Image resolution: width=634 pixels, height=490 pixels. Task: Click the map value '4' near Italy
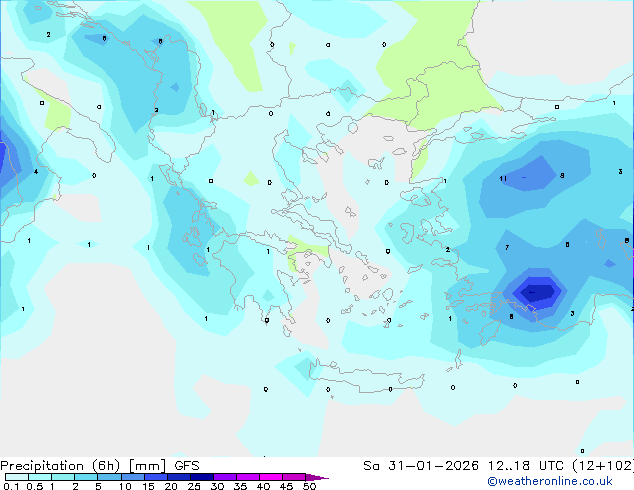pyautogui.click(x=36, y=172)
